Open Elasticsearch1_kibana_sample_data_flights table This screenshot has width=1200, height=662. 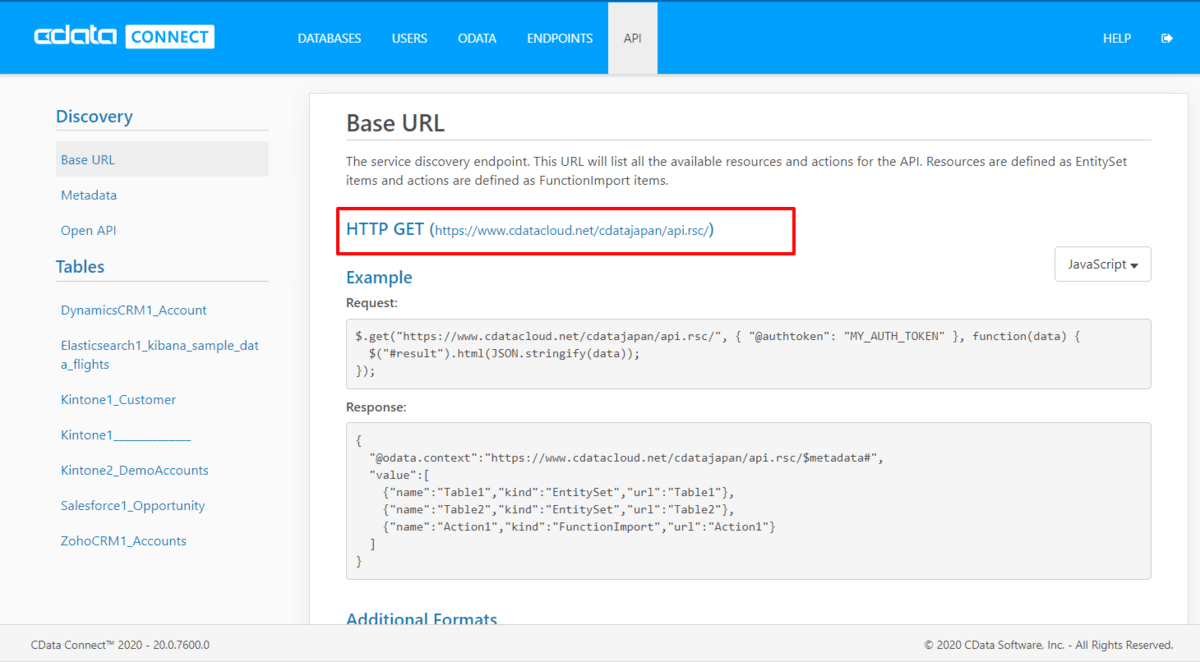click(x=160, y=355)
